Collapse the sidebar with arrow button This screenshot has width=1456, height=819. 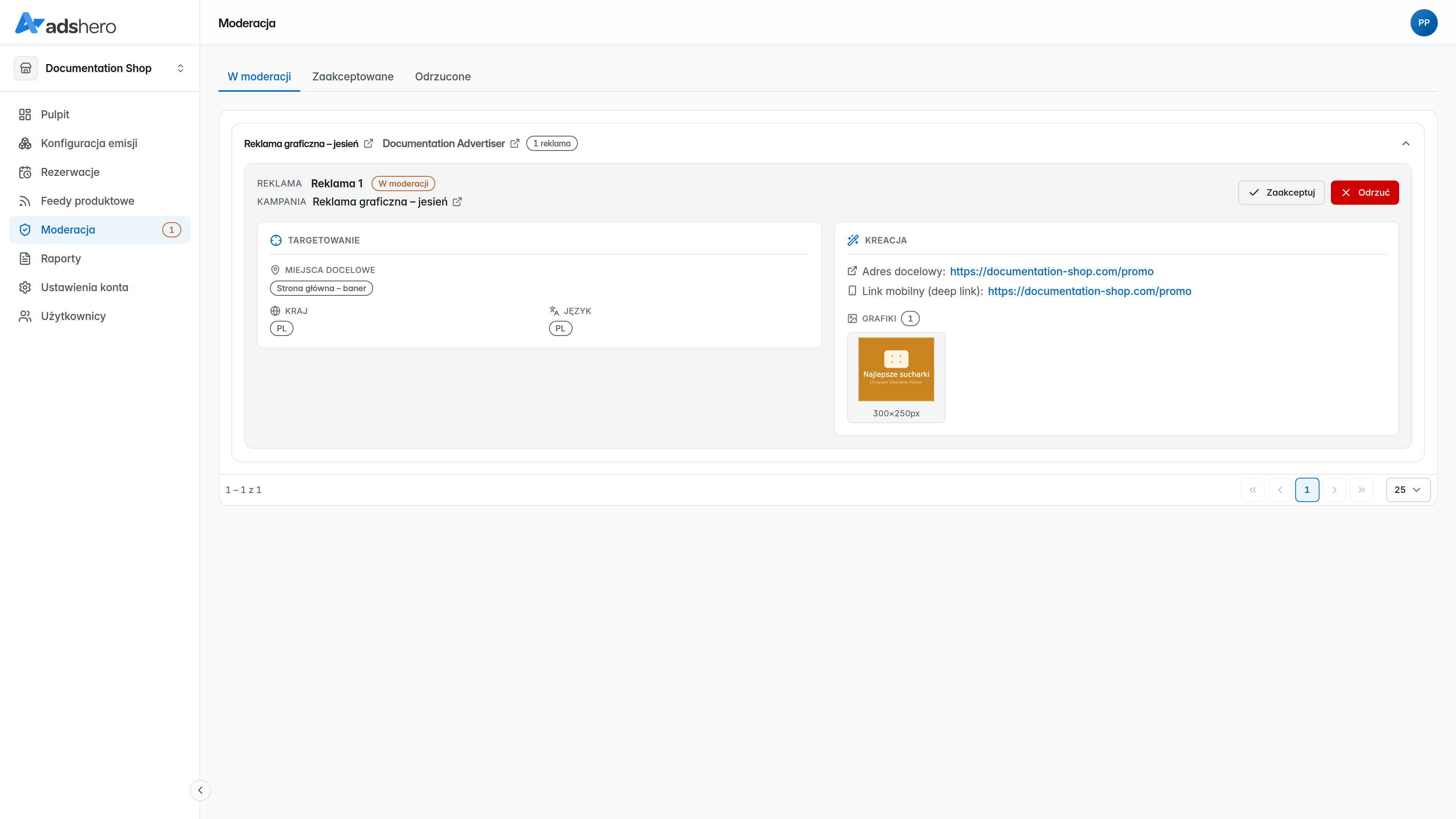pyautogui.click(x=200, y=790)
